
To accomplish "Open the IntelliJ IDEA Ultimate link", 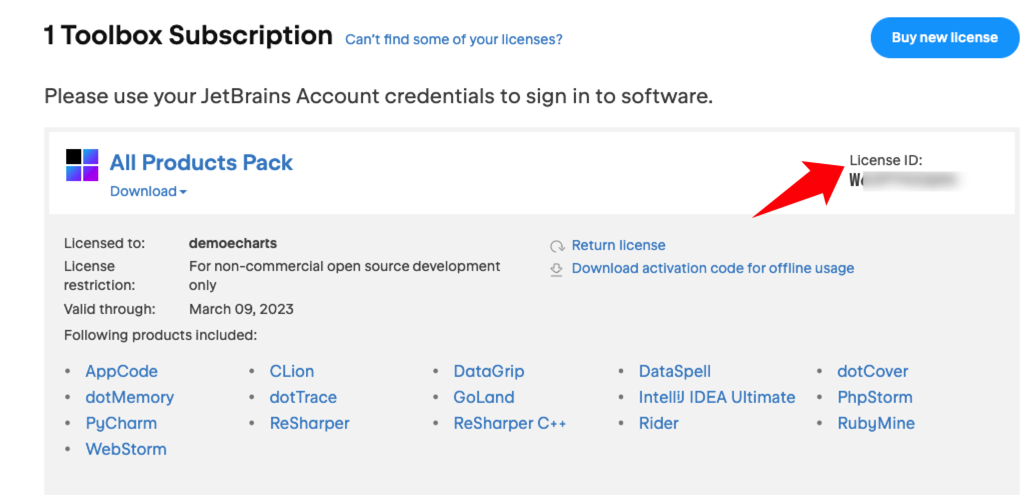I will 717,398.
